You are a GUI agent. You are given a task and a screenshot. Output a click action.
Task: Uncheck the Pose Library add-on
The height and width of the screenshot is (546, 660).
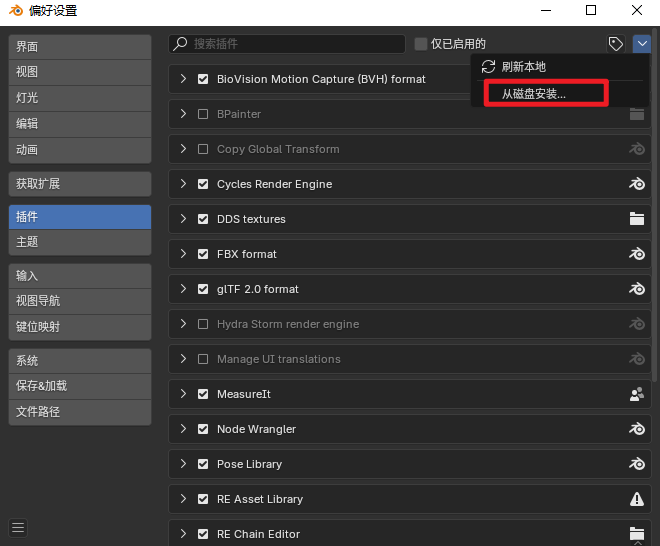coord(203,464)
